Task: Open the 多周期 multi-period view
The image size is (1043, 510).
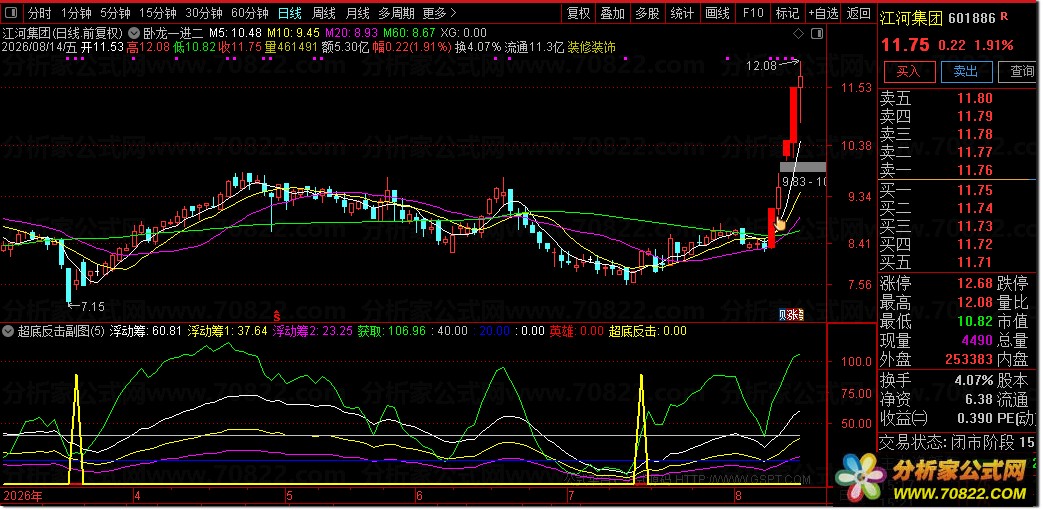Action: point(396,13)
